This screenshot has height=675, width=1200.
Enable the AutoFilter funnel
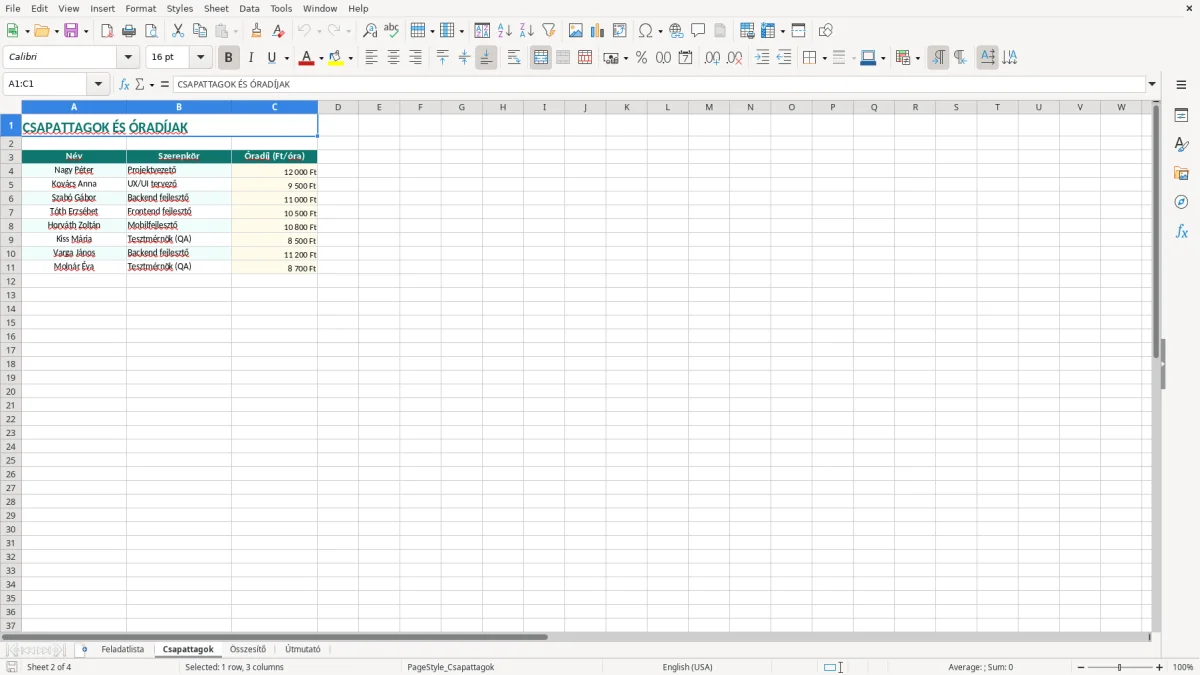[549, 31]
